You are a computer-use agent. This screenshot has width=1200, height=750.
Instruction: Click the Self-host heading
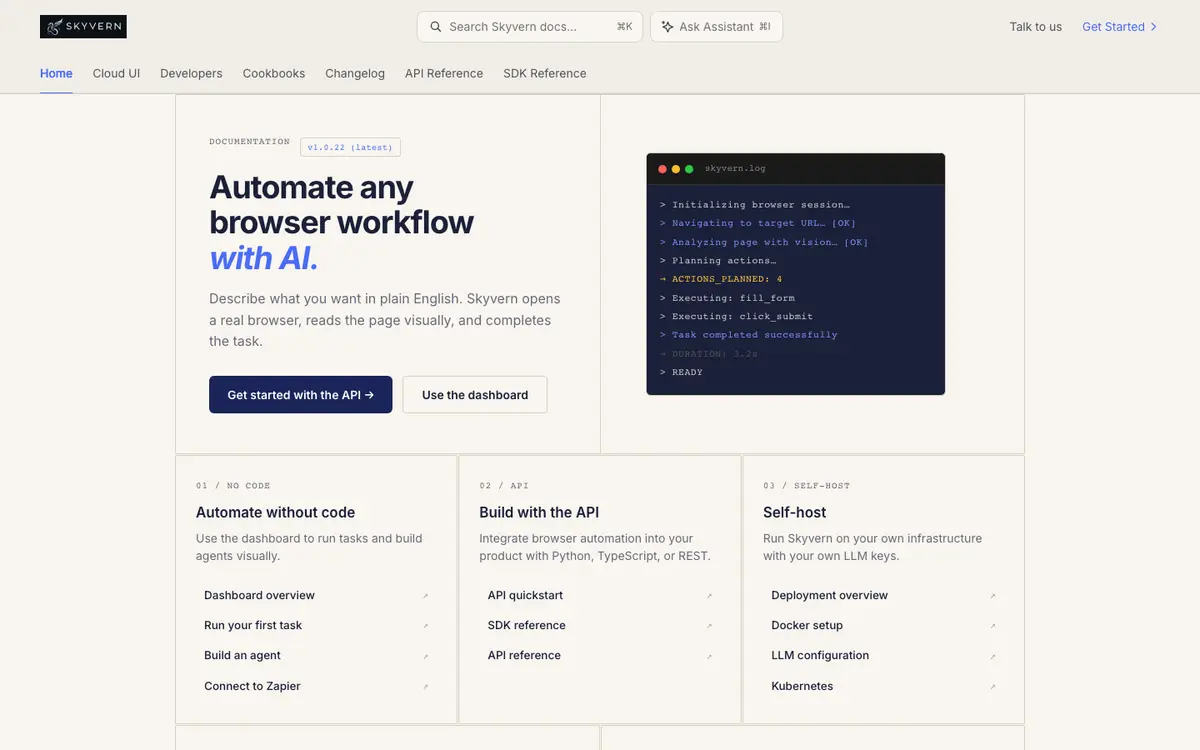[795, 512]
